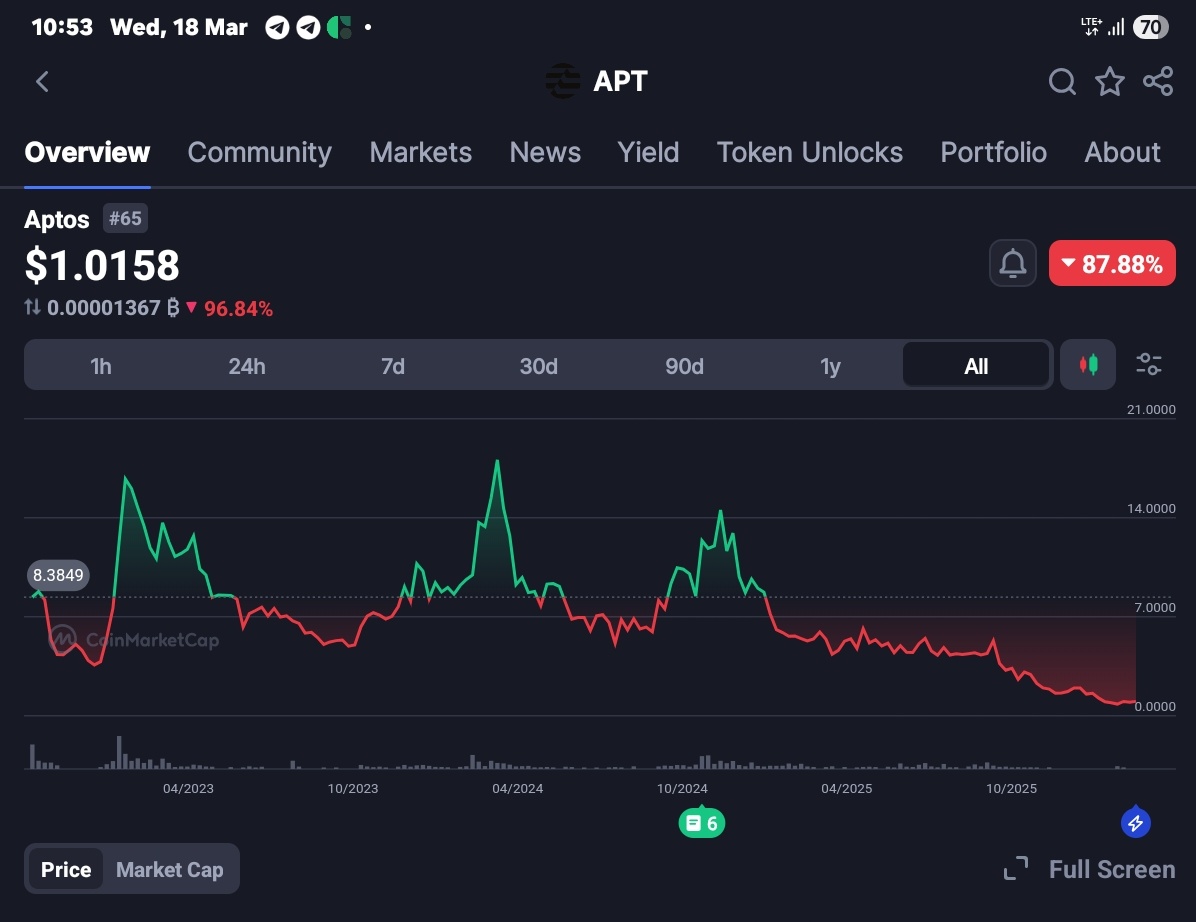
Task: Tap the 10/2023 date axis label
Action: point(353,789)
